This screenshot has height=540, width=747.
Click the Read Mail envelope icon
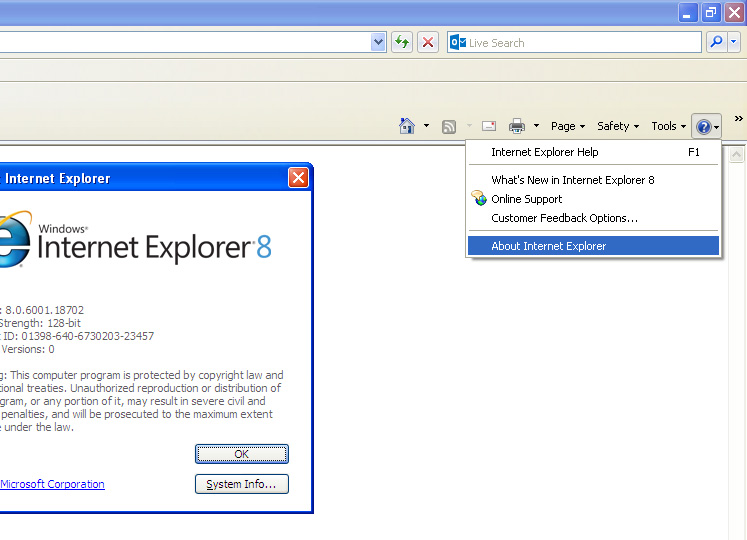pyautogui.click(x=489, y=126)
